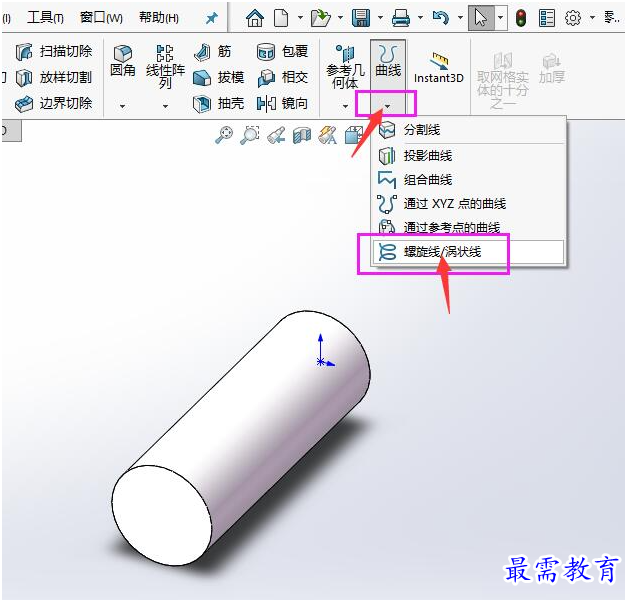Choose 投影曲线 from the curves menu
This screenshot has width=627, height=601.
tap(468, 156)
